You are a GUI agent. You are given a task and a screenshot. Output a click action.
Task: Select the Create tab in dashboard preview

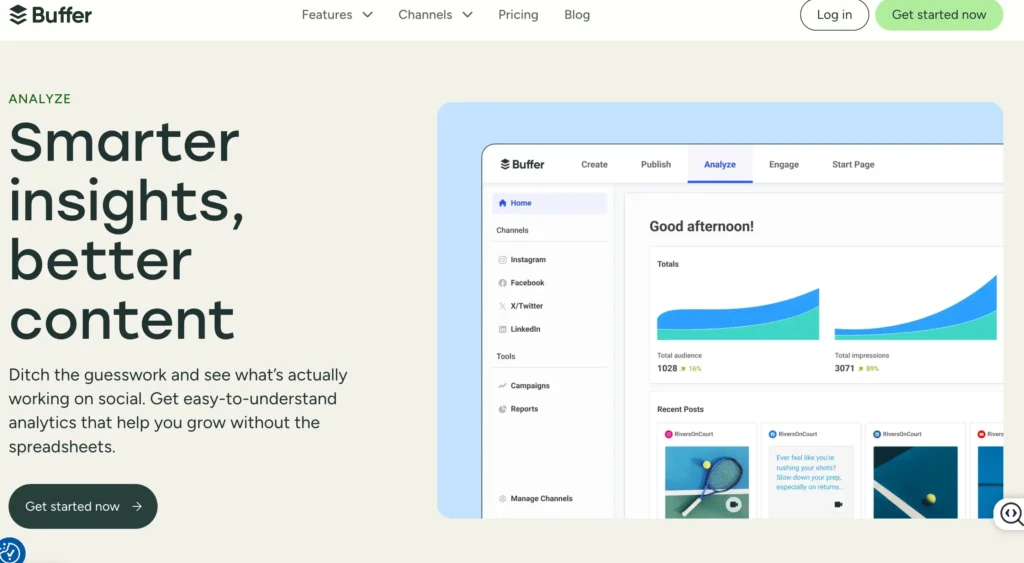pos(594,165)
